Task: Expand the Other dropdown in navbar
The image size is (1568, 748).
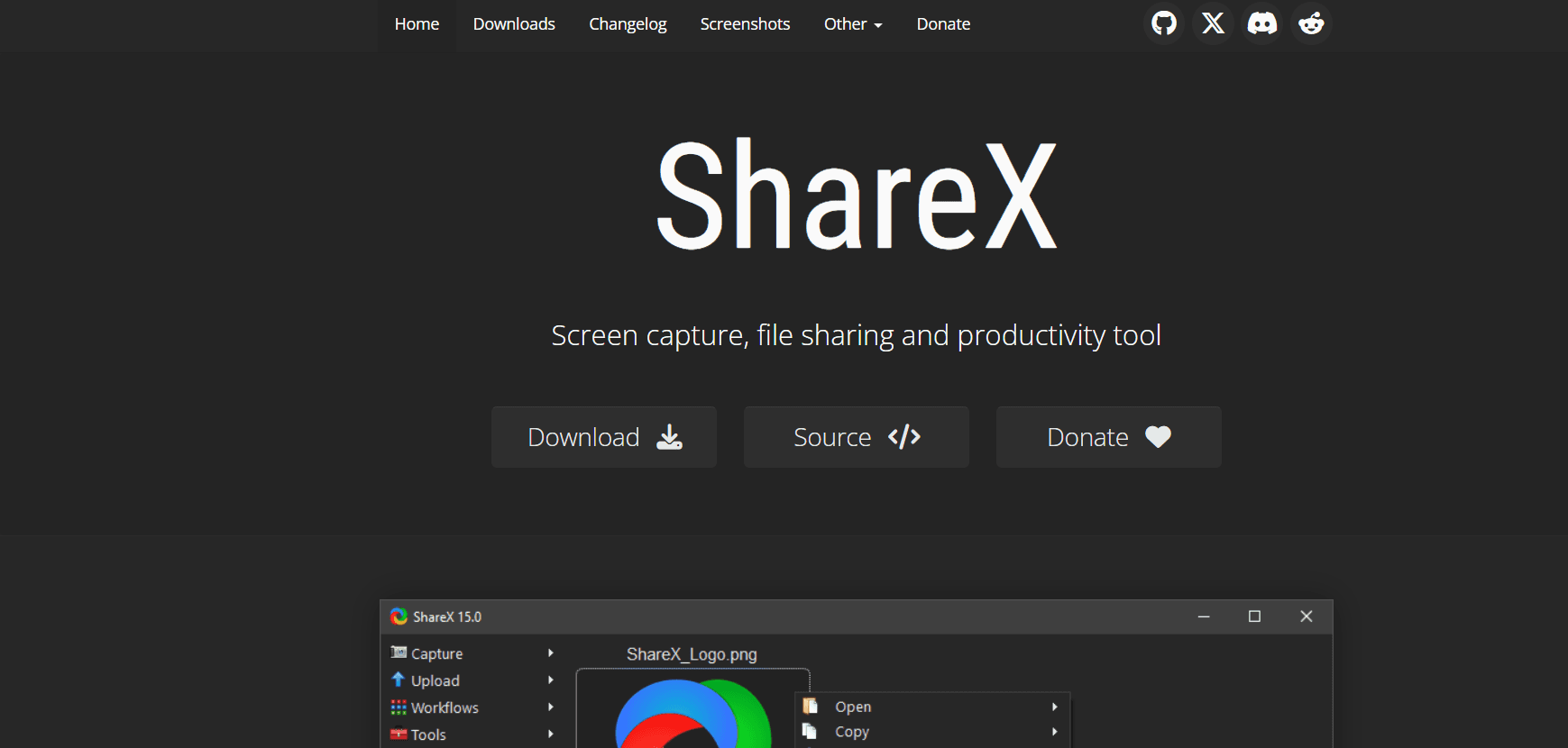Action: coord(852,24)
